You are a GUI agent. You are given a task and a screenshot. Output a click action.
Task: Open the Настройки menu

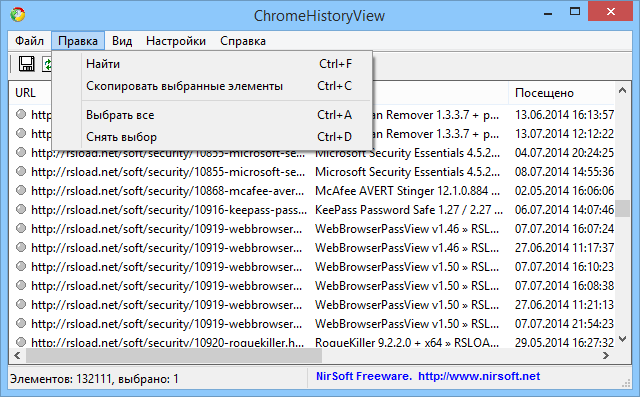pos(176,41)
